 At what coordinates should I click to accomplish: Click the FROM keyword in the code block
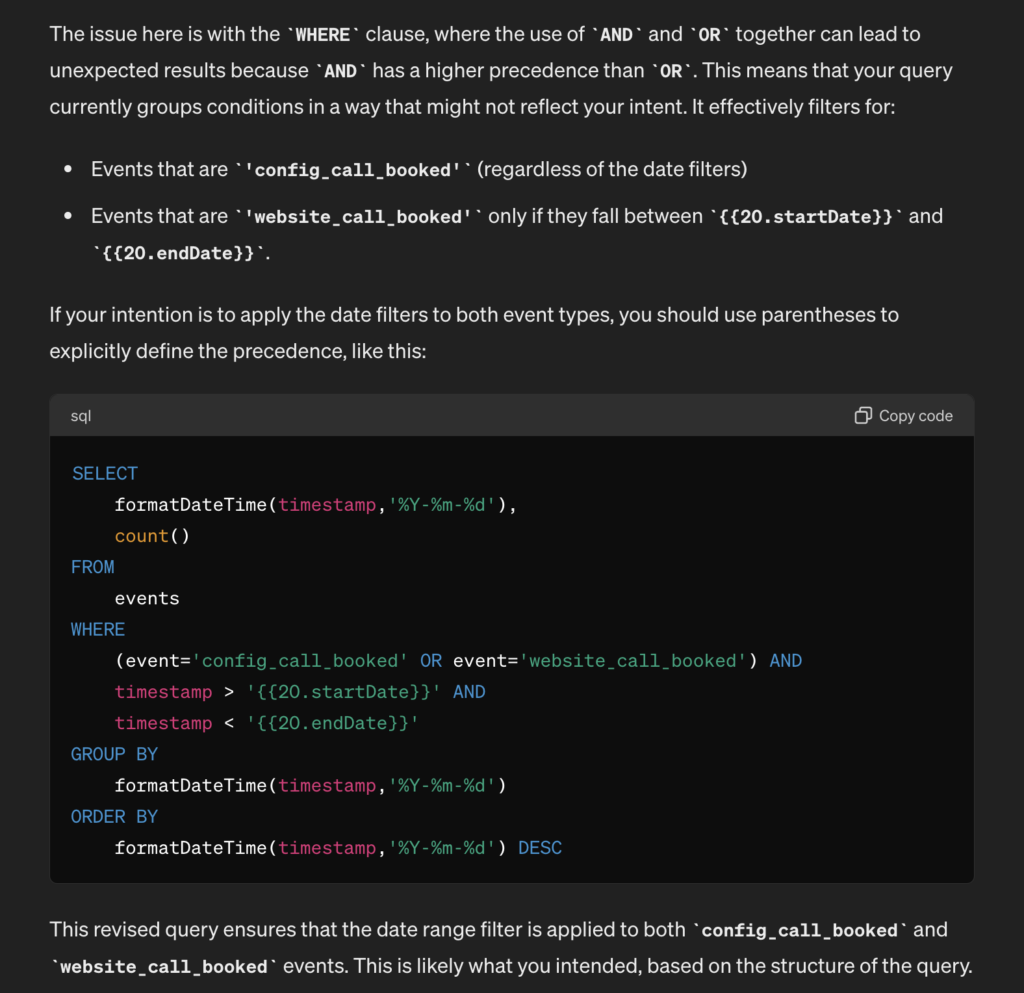point(93,567)
